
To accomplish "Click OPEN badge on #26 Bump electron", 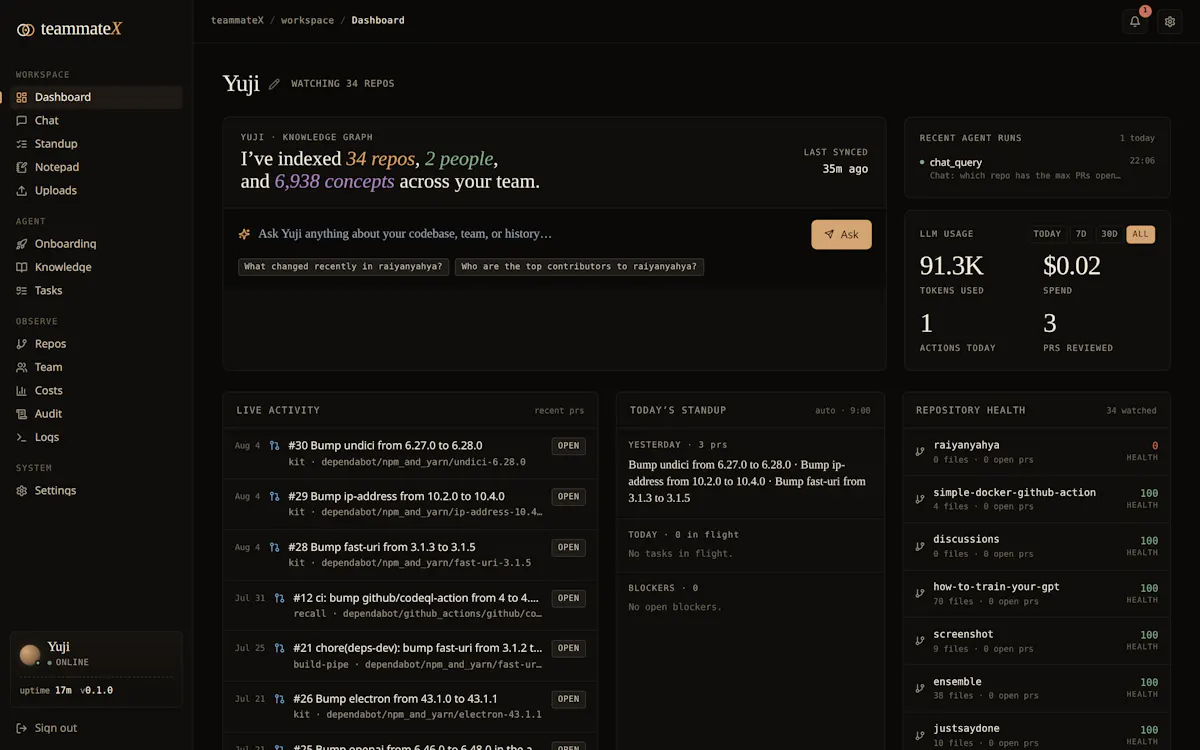I will pyautogui.click(x=569, y=699).
